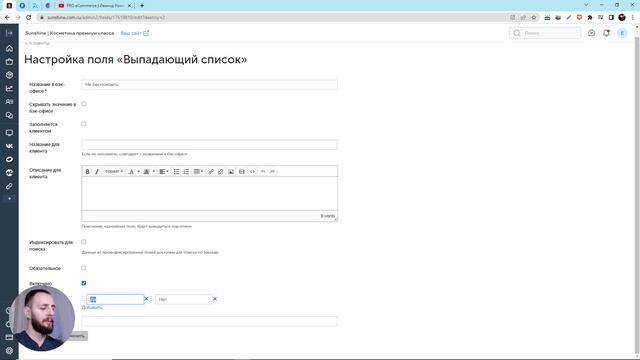Viewport: 640px width, 360px height.
Task: Remove link via editor unlink icon
Action: pyautogui.click(x=220, y=172)
